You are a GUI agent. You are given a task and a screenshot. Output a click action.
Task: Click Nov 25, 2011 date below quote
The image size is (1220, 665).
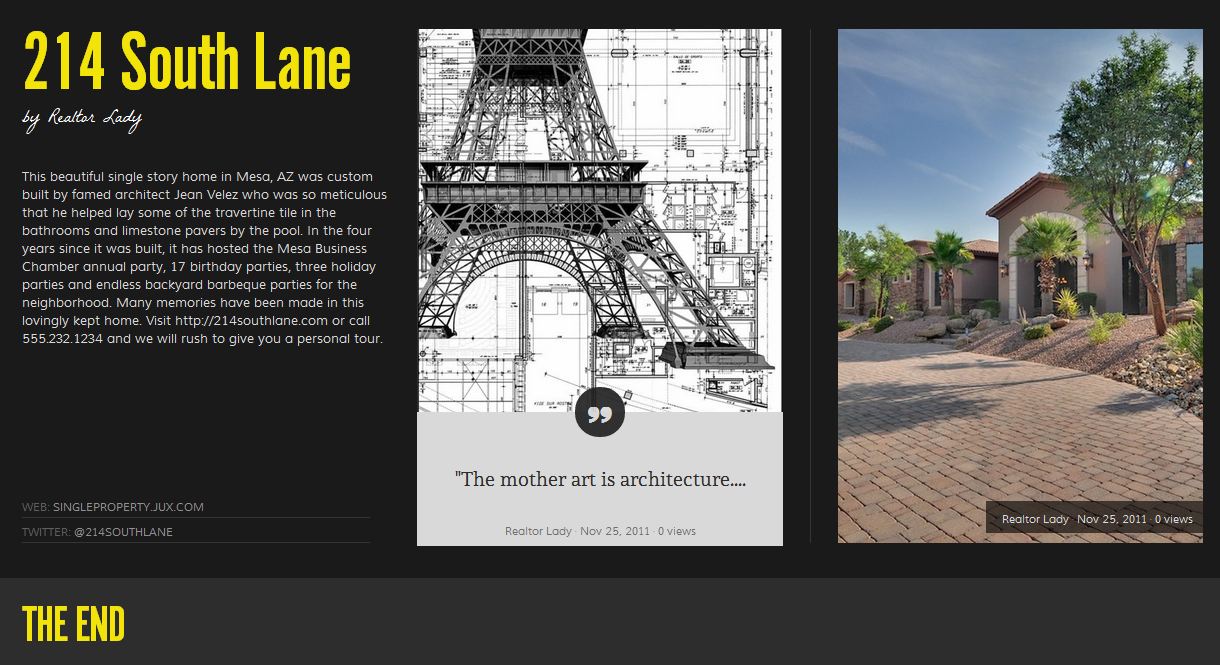click(x=615, y=531)
